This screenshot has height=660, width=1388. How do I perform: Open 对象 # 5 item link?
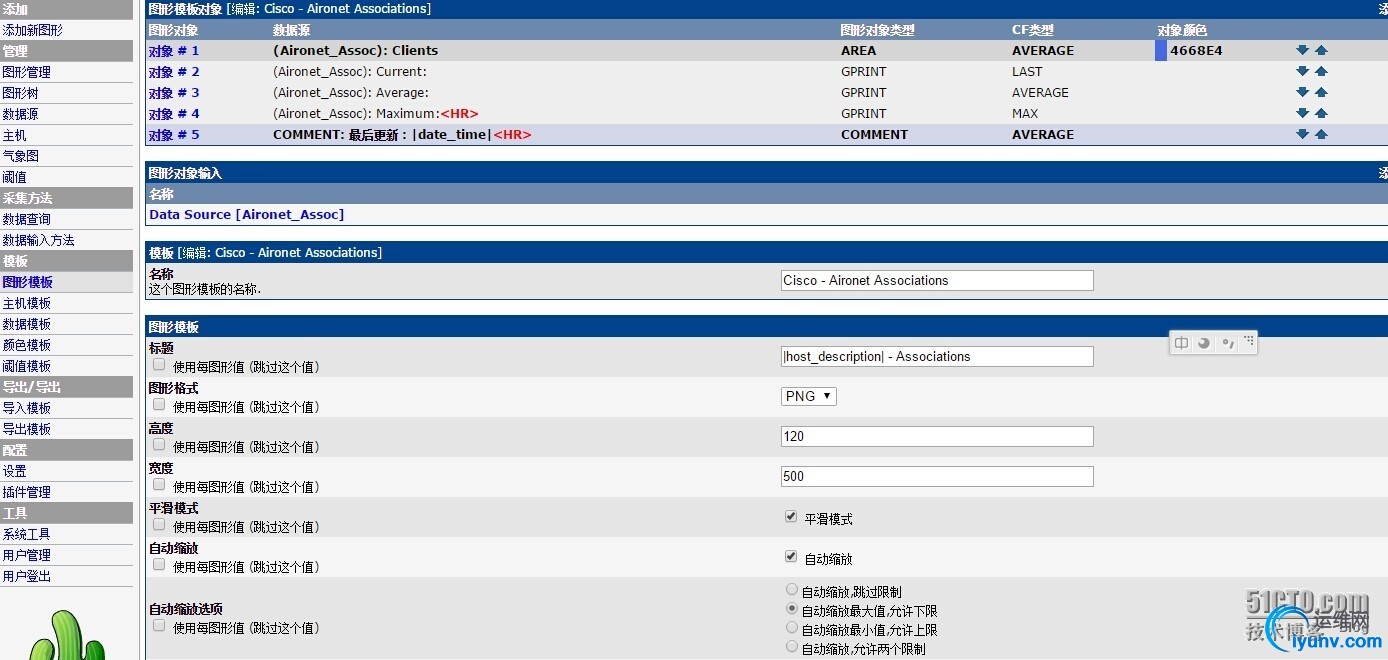click(x=174, y=134)
